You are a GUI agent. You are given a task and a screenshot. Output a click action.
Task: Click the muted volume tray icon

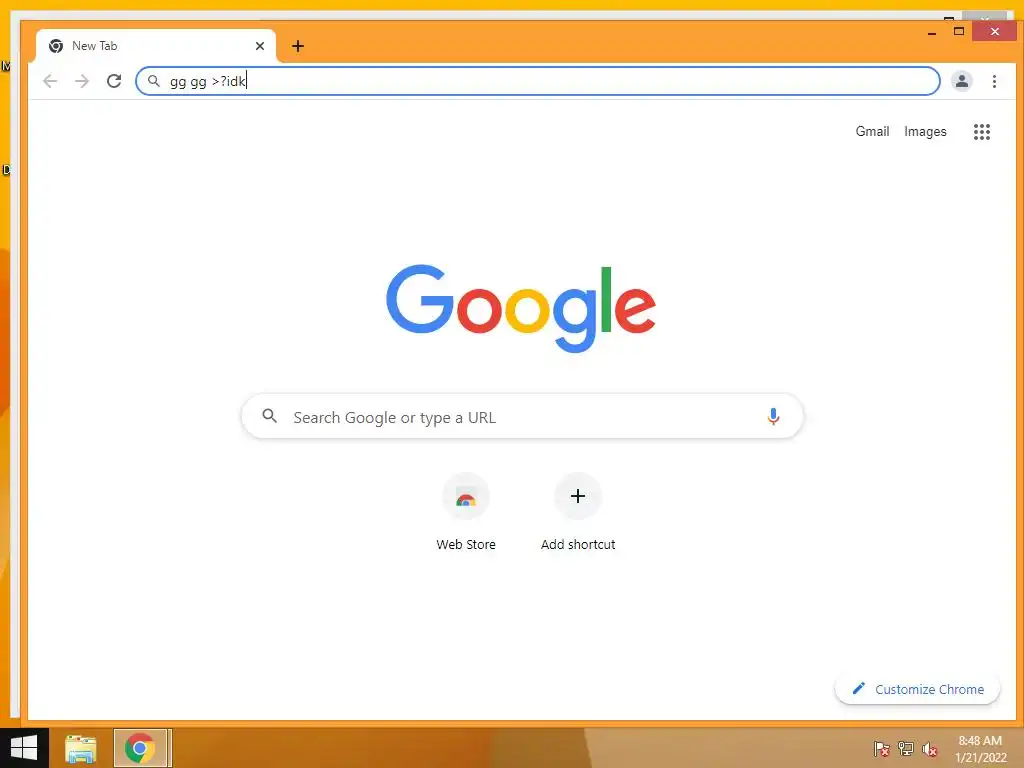point(930,749)
